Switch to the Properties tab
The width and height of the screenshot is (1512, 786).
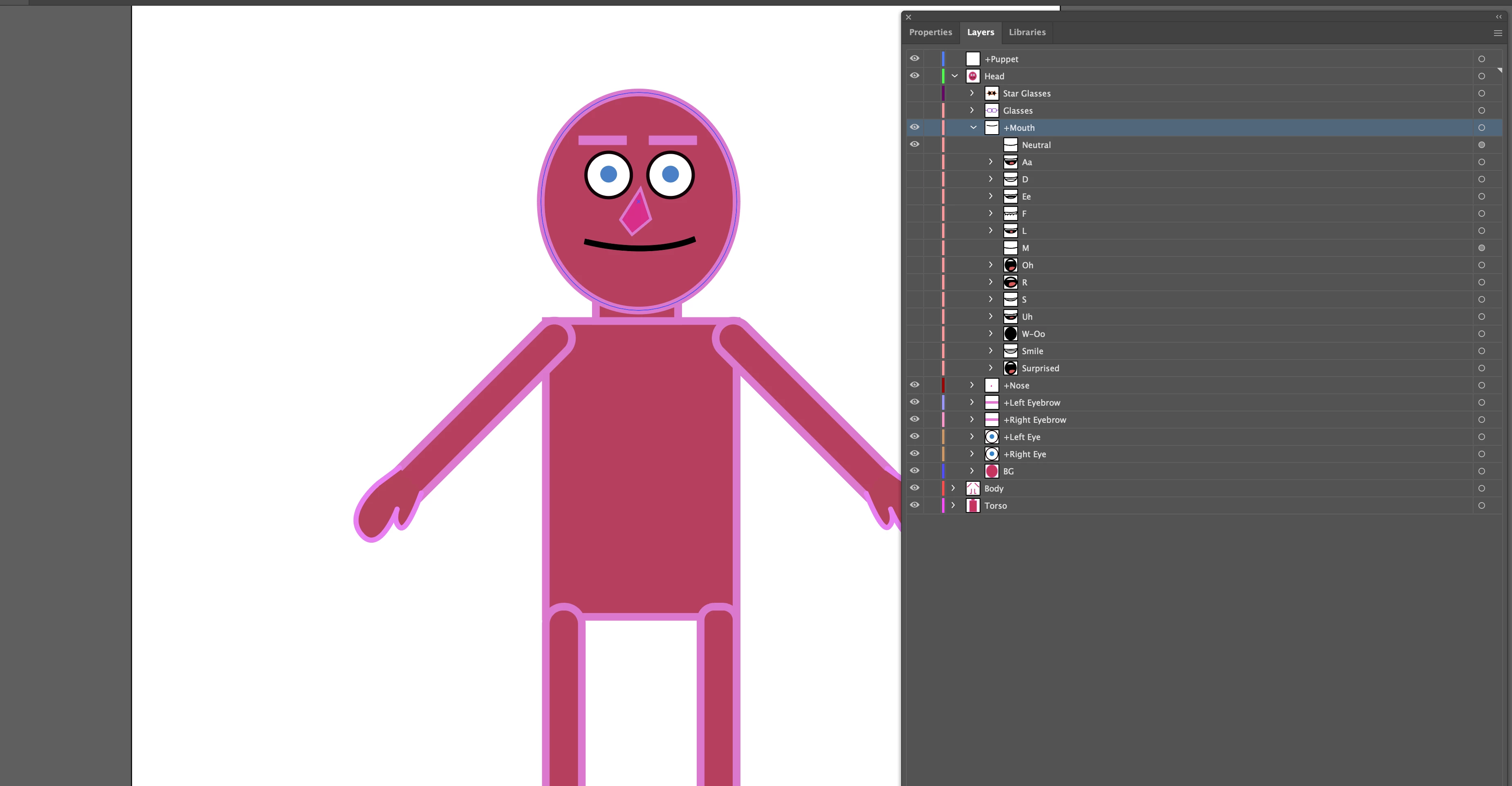pos(930,32)
